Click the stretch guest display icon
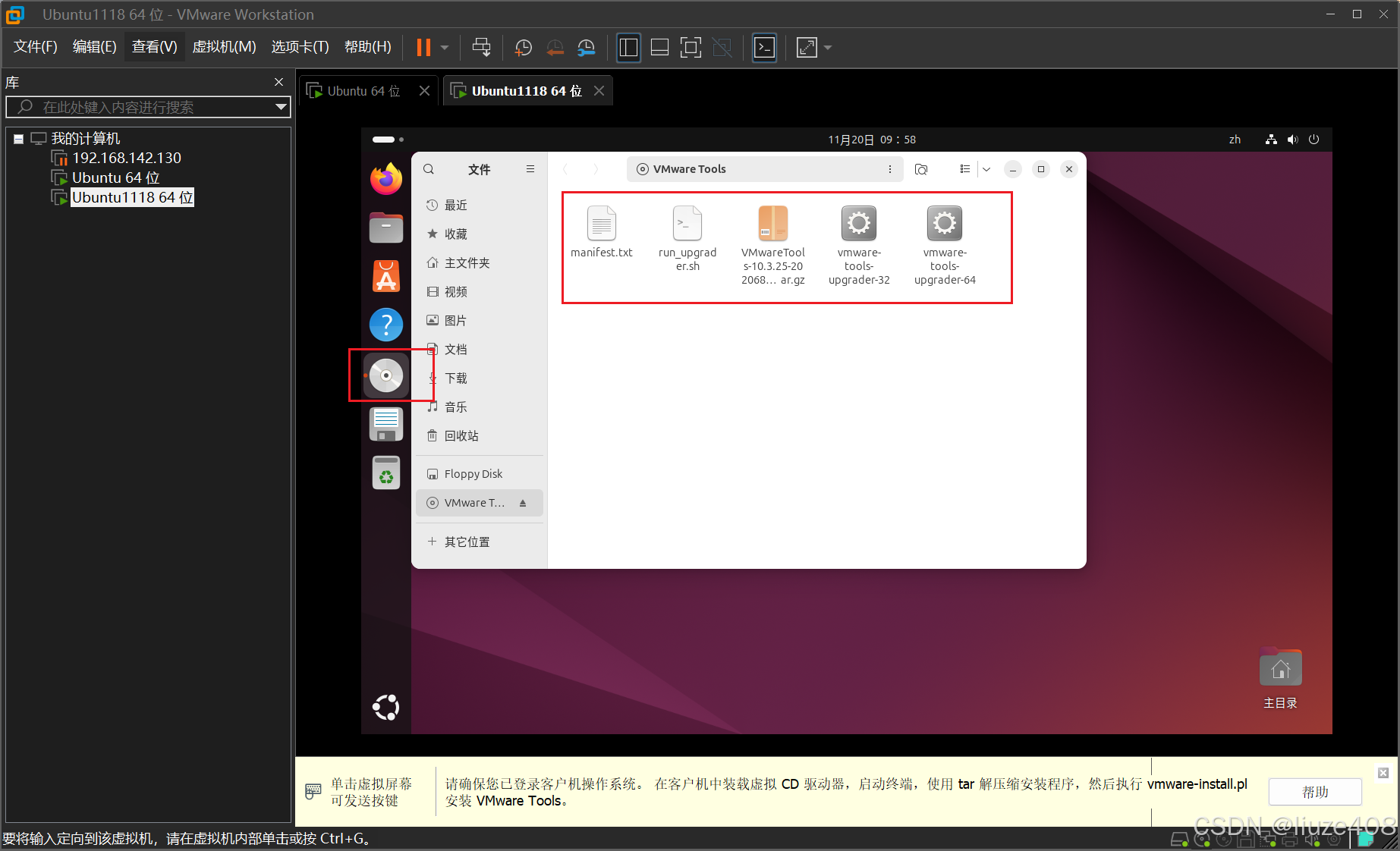Screen dimensions: 1400x851 pyautogui.click(x=807, y=48)
